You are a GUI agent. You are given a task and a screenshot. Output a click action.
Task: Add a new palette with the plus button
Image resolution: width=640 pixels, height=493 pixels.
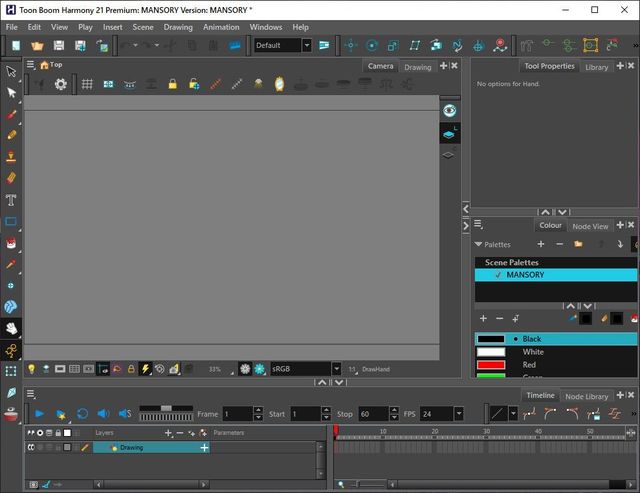(x=541, y=244)
